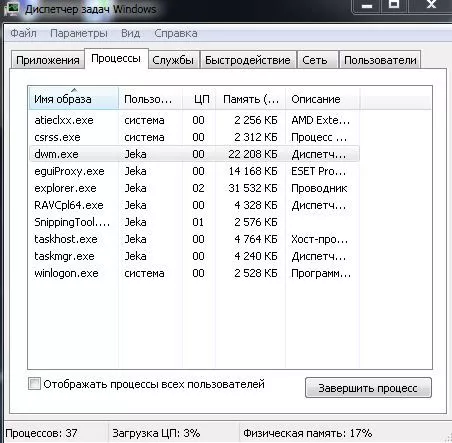Image resolution: width=452 pixels, height=443 pixels.
Task: Sort by the Описание column header
Action: pyautogui.click(x=322, y=98)
